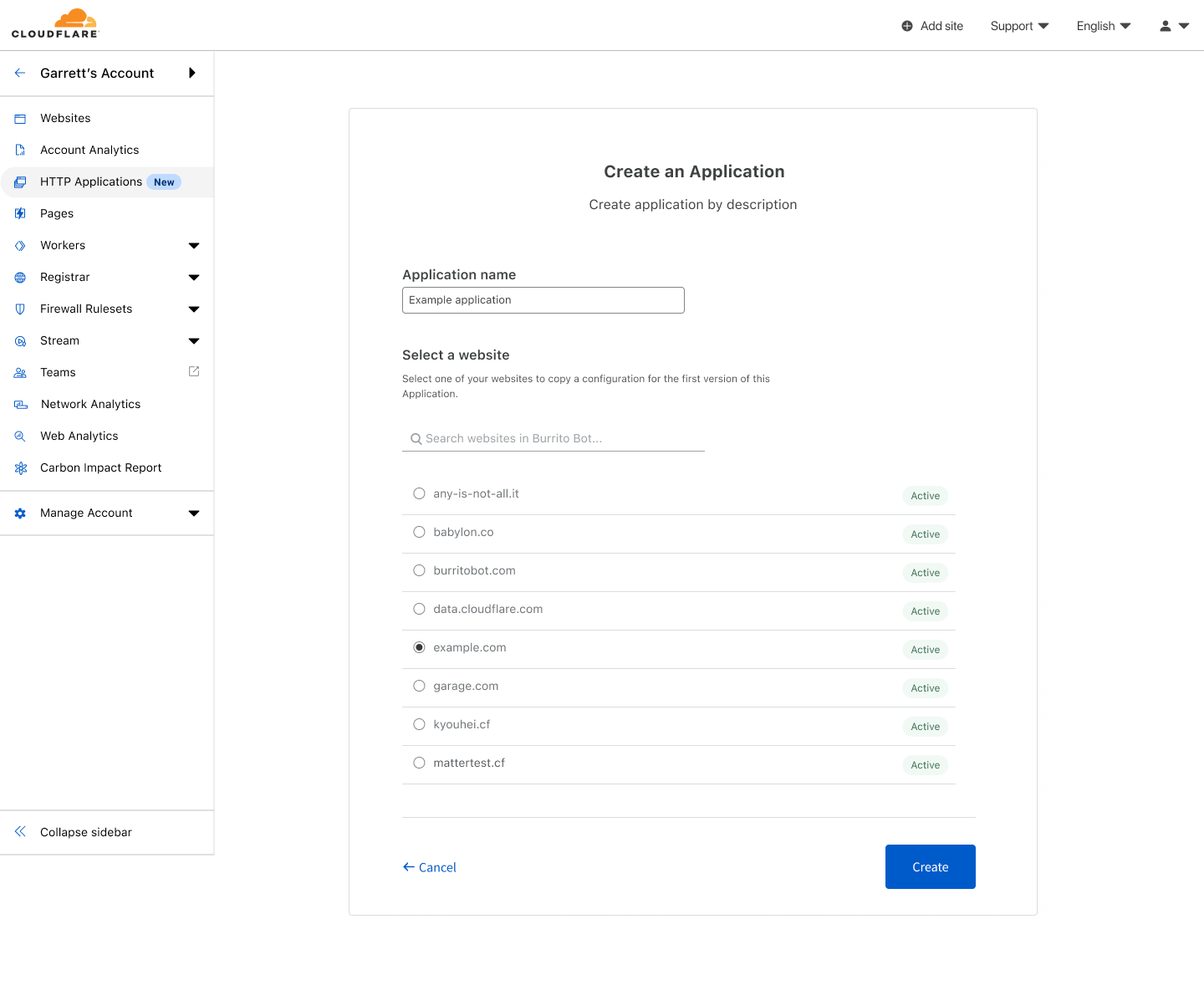
Task: Expand the Stream submenu arrow
Action: [x=194, y=341]
